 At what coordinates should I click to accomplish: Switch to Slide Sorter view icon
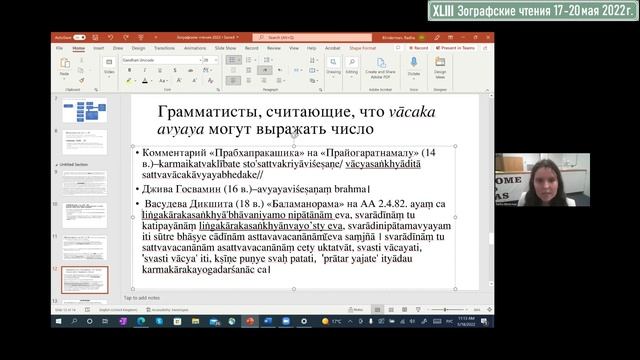point(391,310)
